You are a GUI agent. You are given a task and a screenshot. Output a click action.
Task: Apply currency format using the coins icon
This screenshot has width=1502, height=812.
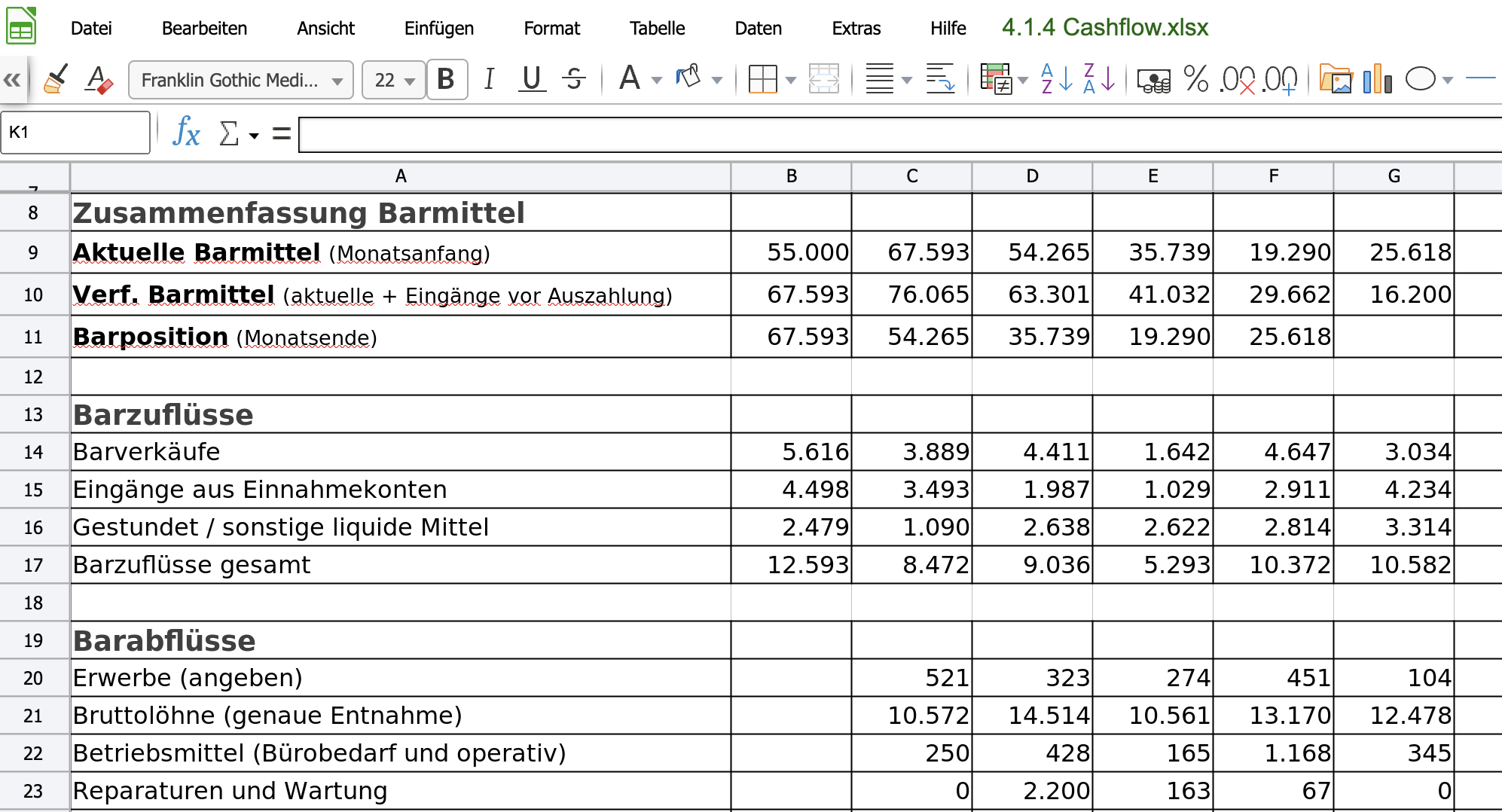click(1153, 80)
